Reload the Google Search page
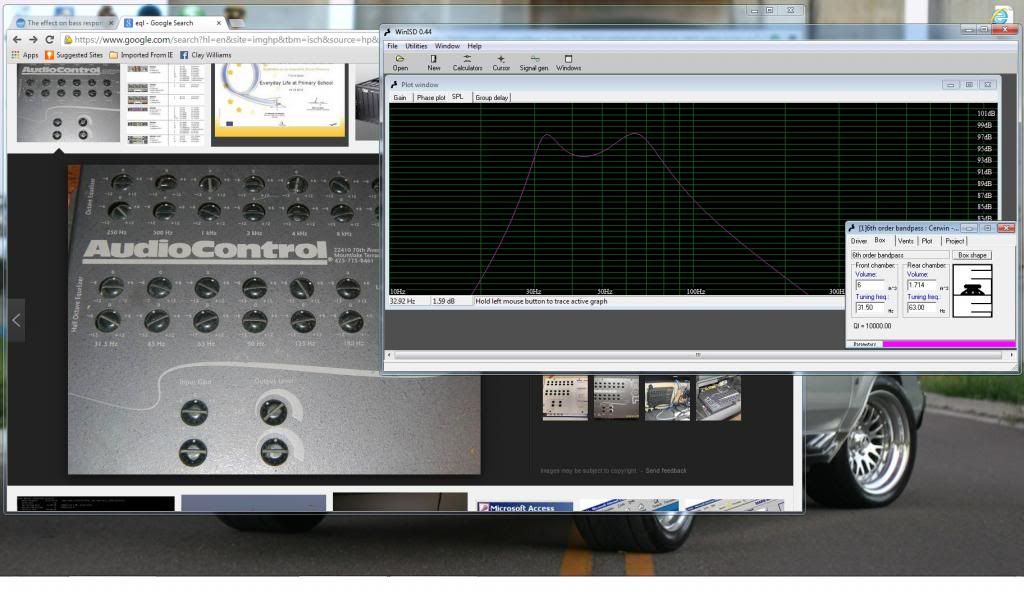Image resolution: width=1024 pixels, height=596 pixels. [x=49, y=40]
